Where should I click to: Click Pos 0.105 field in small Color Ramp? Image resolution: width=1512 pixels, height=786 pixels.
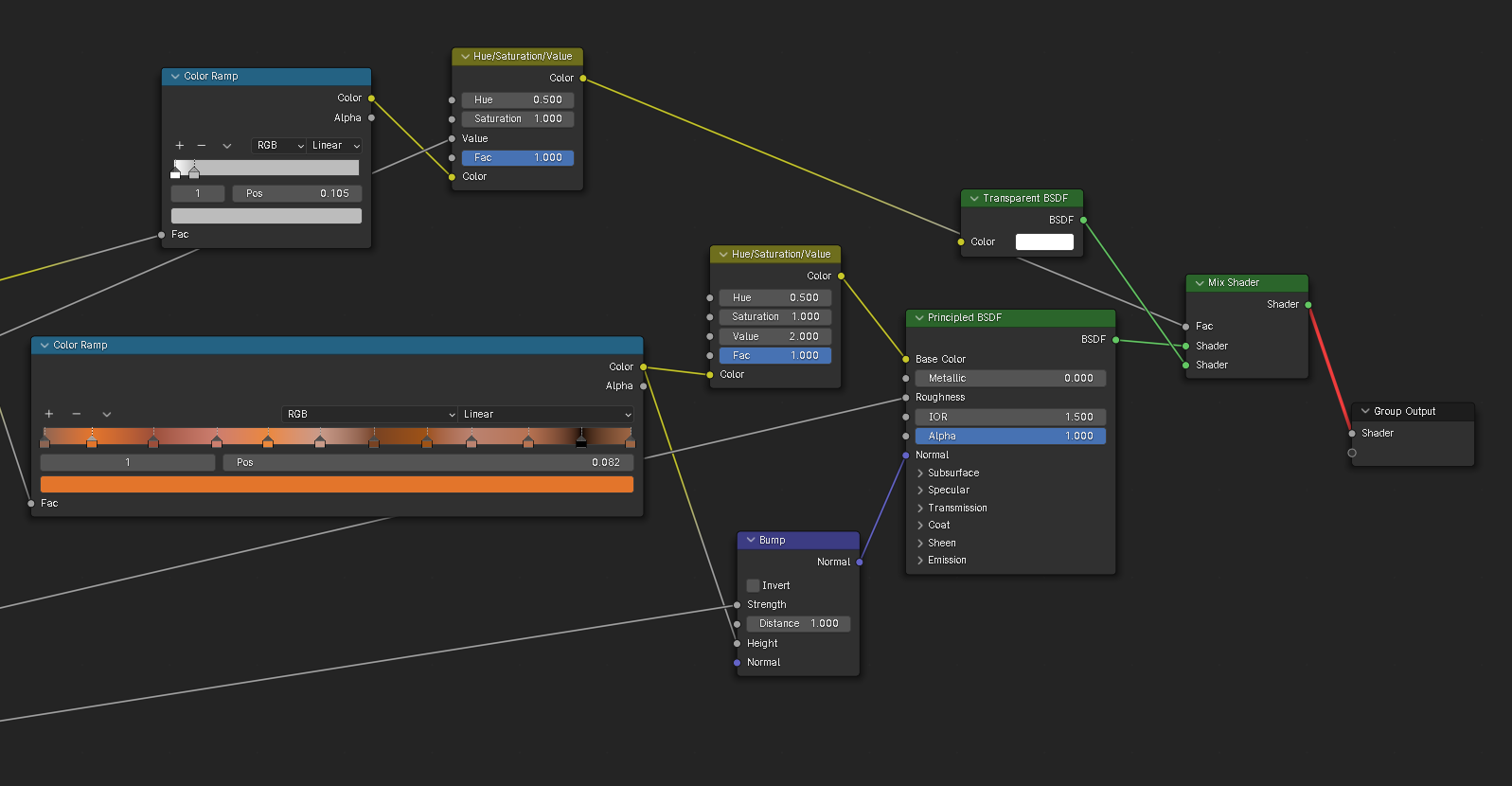tap(297, 194)
